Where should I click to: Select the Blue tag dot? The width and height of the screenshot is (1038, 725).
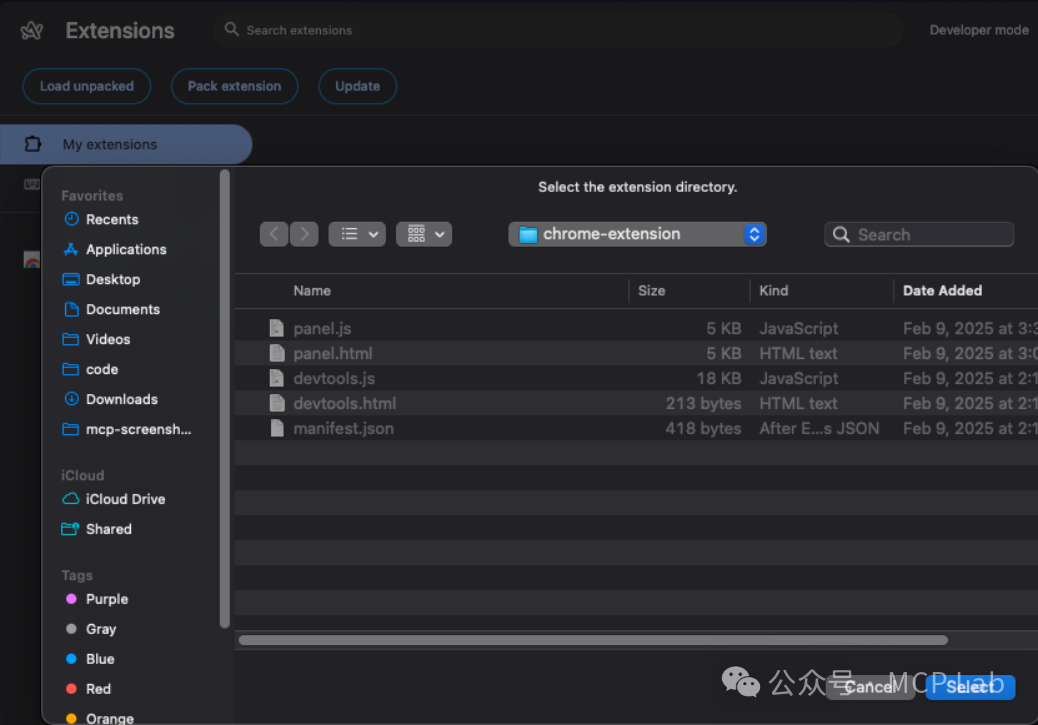[x=71, y=658]
